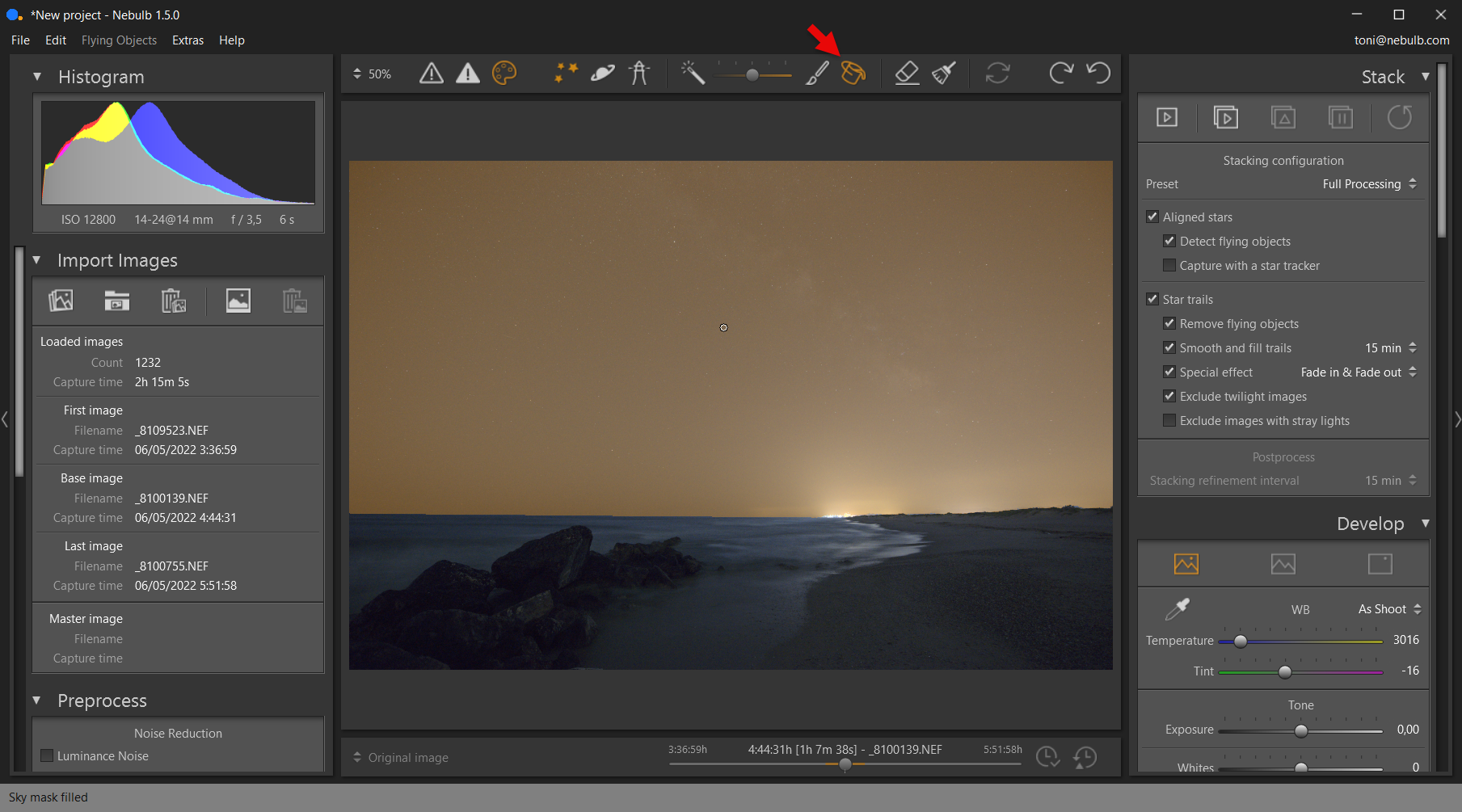Screen dimensions: 1462x812
Task: Uncheck Exclude twilight images
Action: [x=1169, y=396]
